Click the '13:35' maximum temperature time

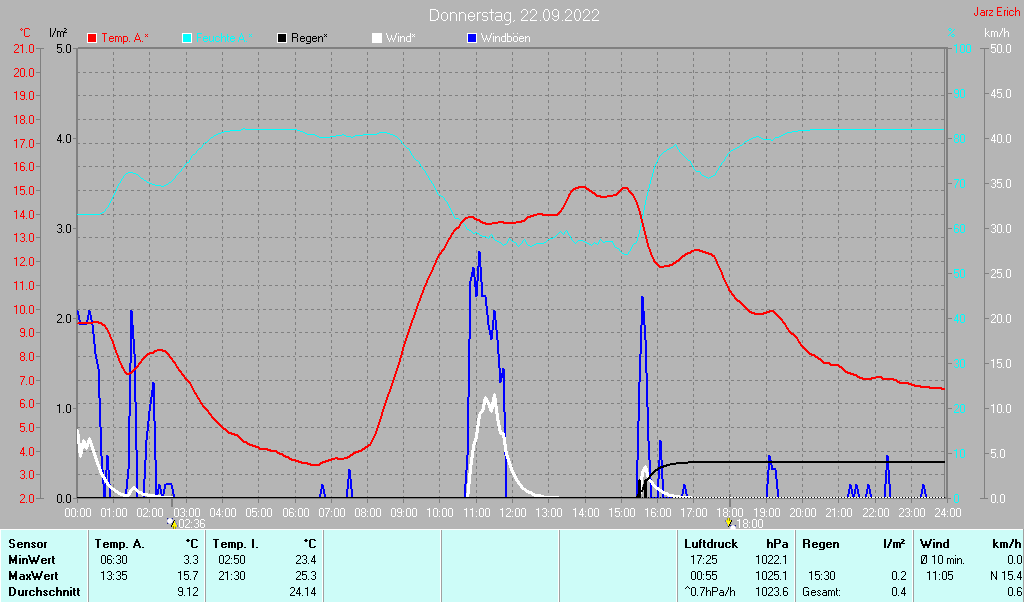114,577
